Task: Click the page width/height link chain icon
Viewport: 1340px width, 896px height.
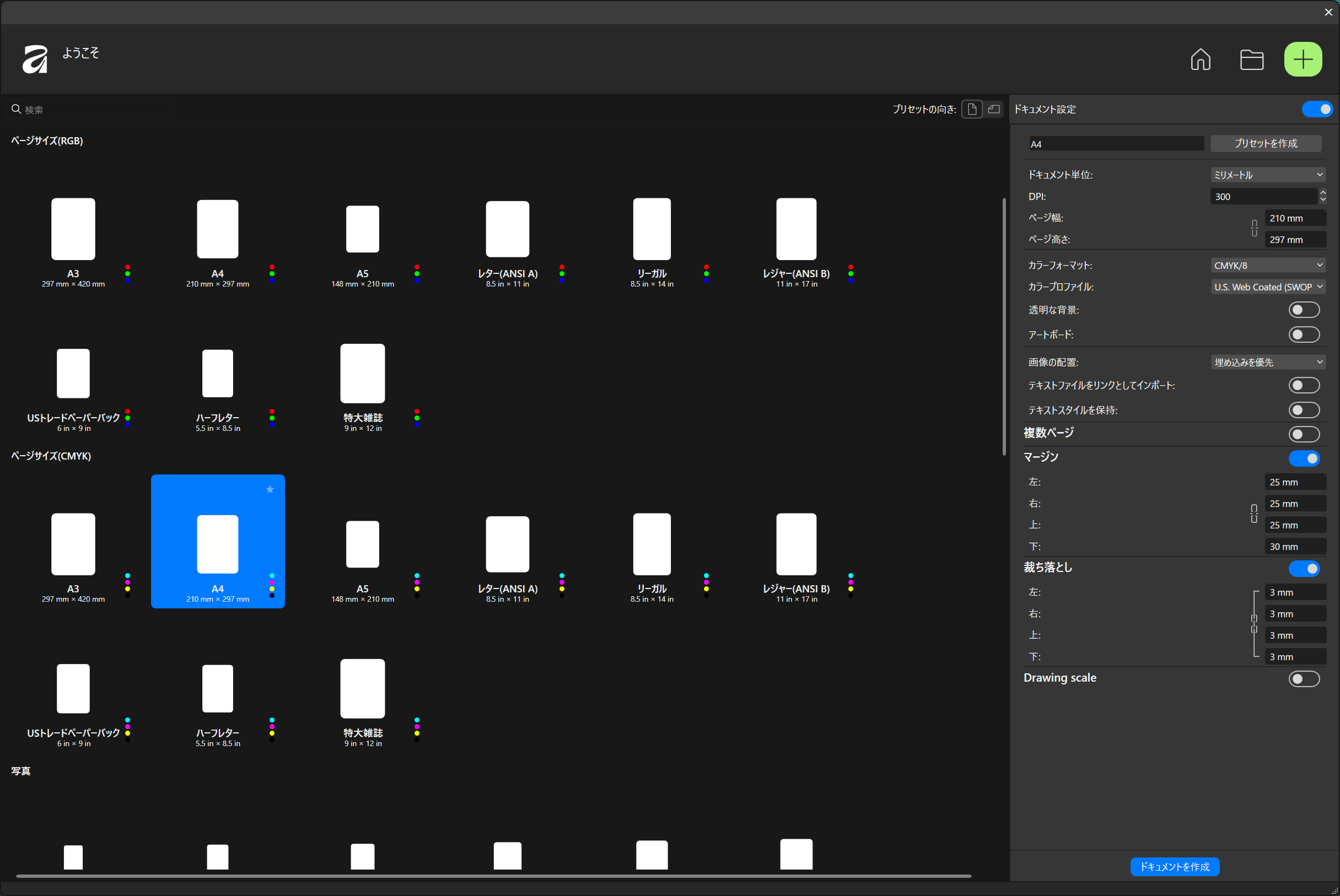Action: pos(1254,229)
